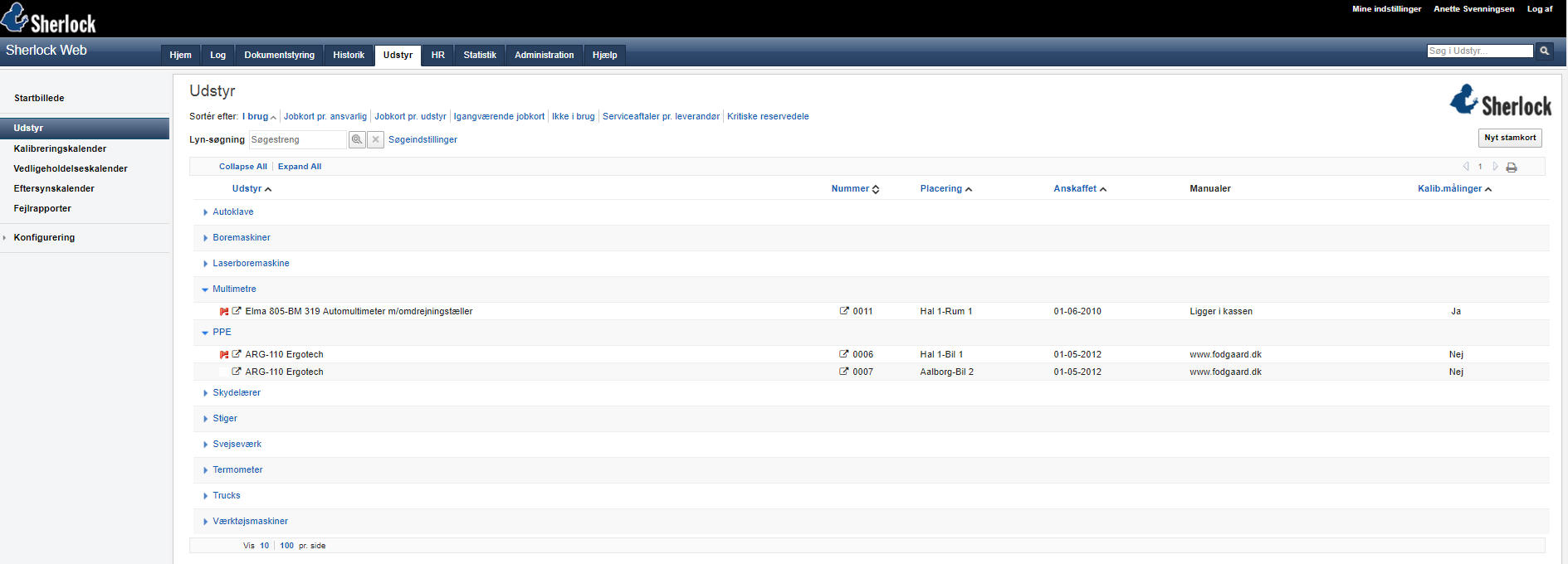Click the Nyt stamkort button
Viewport: 1568px width, 564px height.
click(x=1510, y=138)
